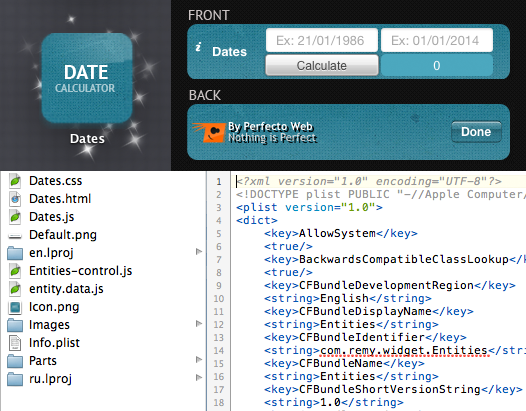Viewport: 526px width, 411px height.
Task: Select the Dates.css file icon
Action: point(15,181)
